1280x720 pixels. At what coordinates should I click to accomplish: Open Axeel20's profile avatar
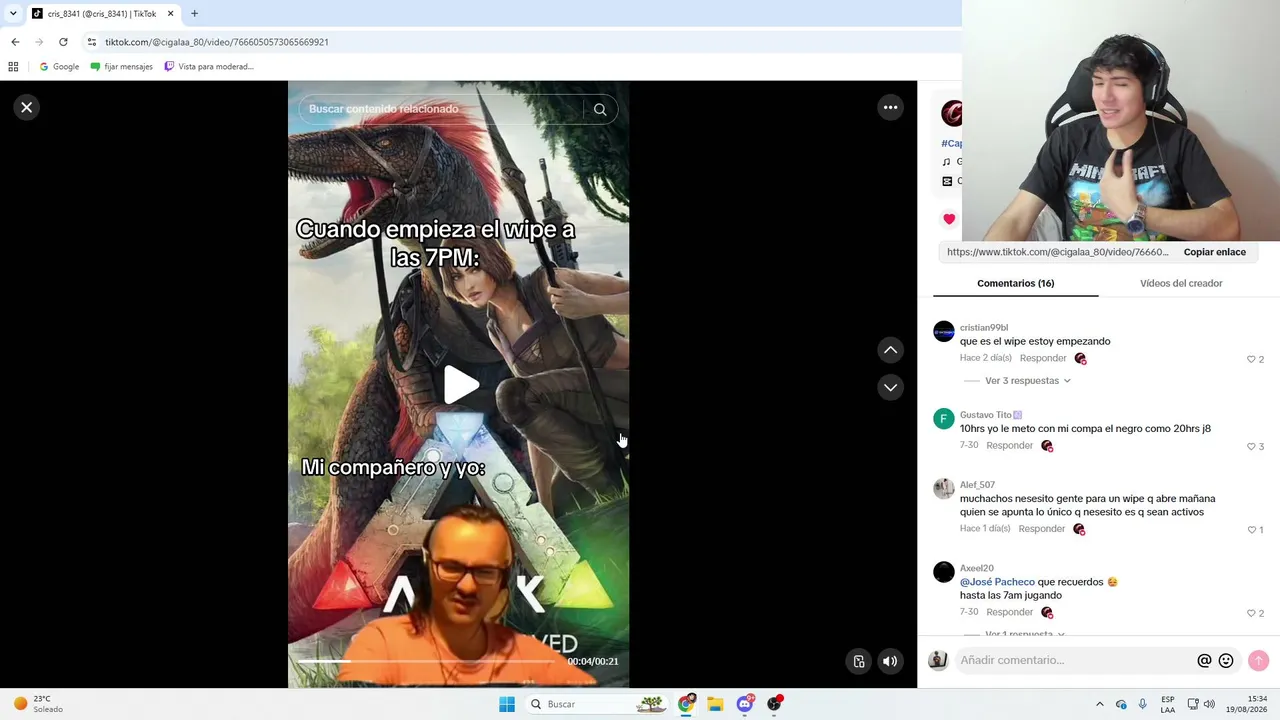(944, 572)
